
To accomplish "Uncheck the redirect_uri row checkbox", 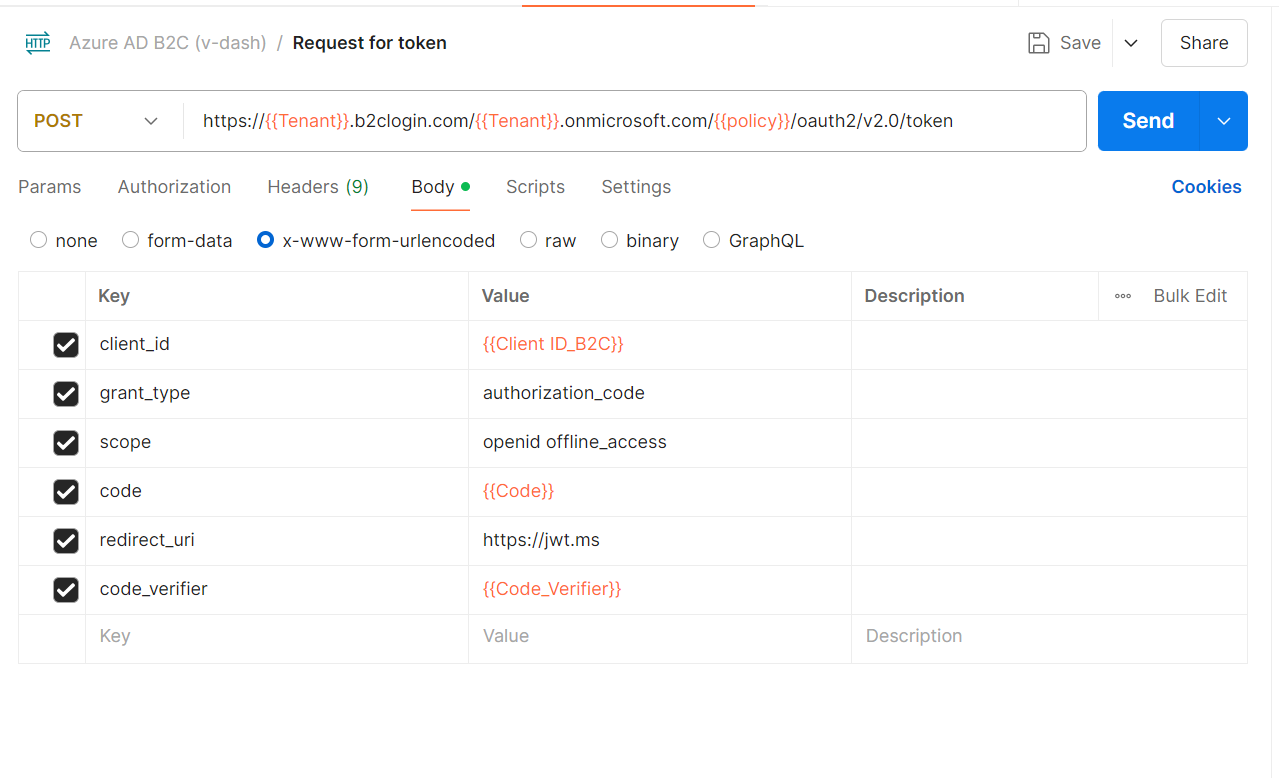I will tap(66, 541).
